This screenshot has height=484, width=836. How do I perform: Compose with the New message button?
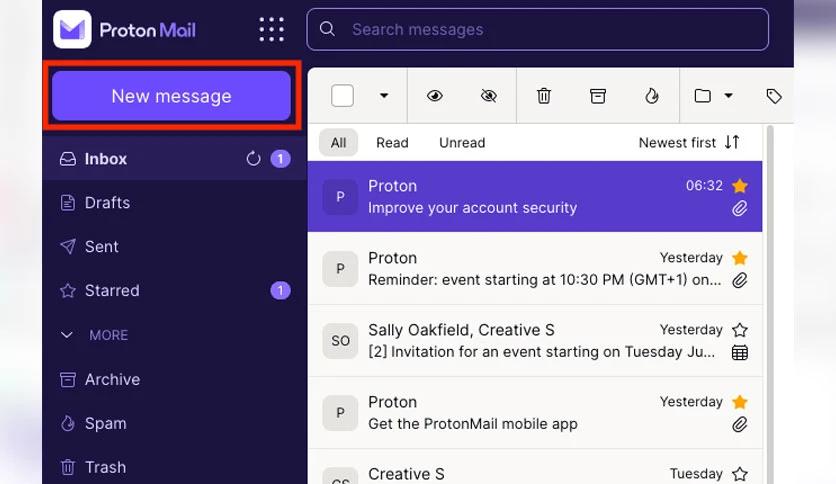coord(171,96)
